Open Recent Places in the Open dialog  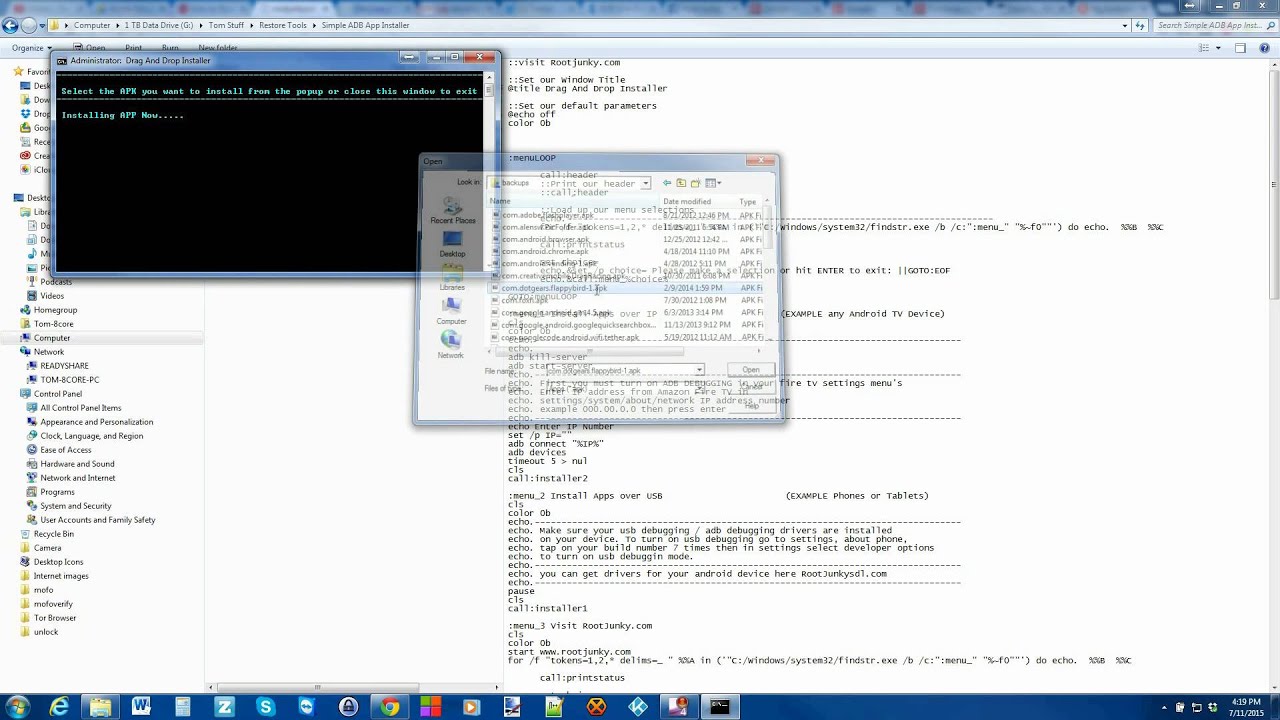point(452,212)
